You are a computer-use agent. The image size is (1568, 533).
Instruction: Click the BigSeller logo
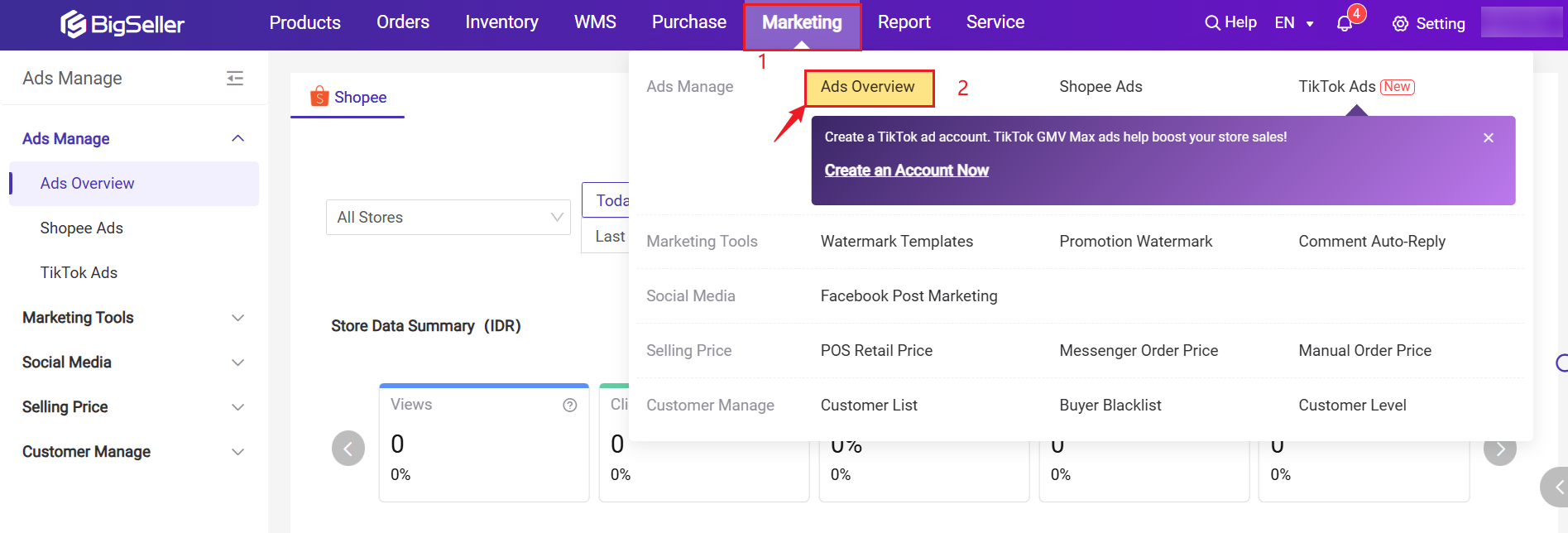[x=122, y=24]
